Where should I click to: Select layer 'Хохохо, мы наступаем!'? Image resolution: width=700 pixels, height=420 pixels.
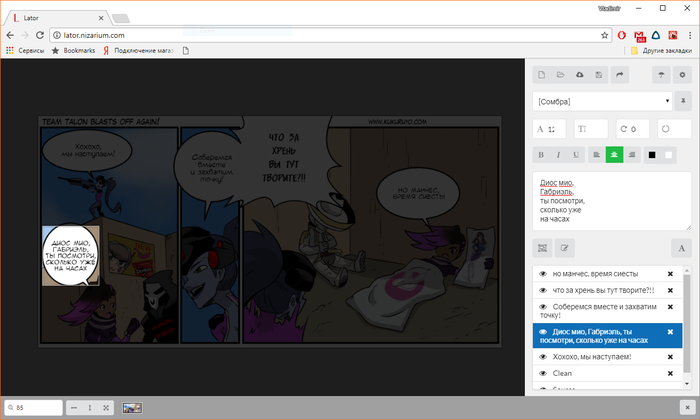pyautogui.click(x=608, y=357)
